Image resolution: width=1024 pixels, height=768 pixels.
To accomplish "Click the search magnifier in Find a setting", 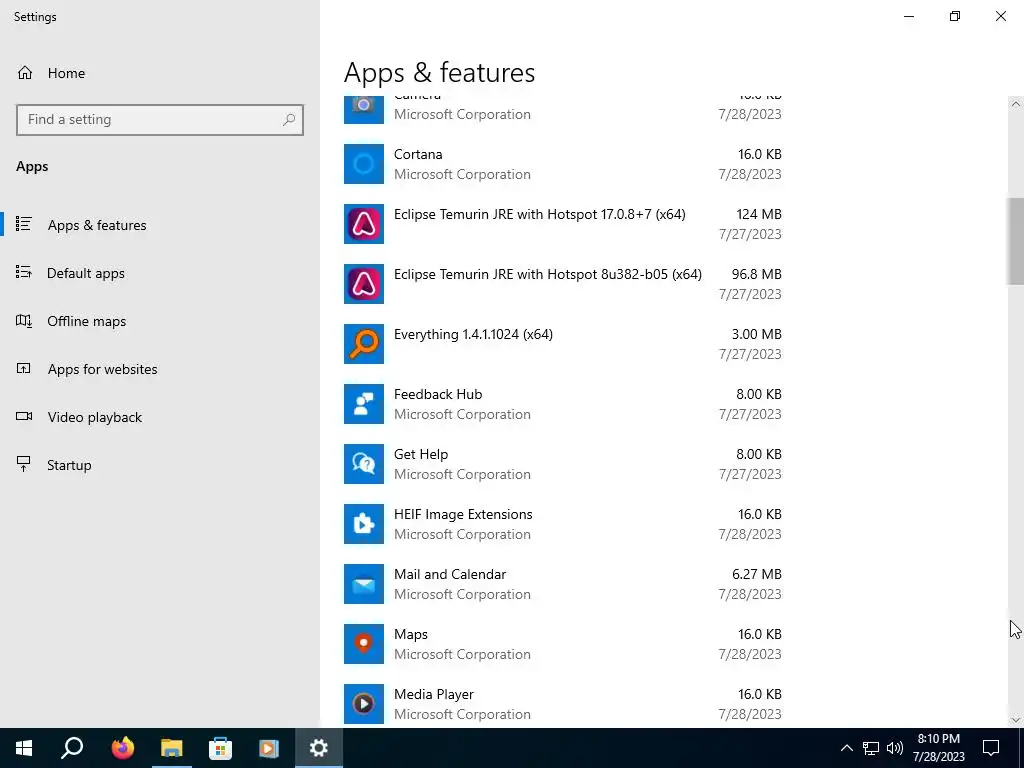I will point(289,120).
